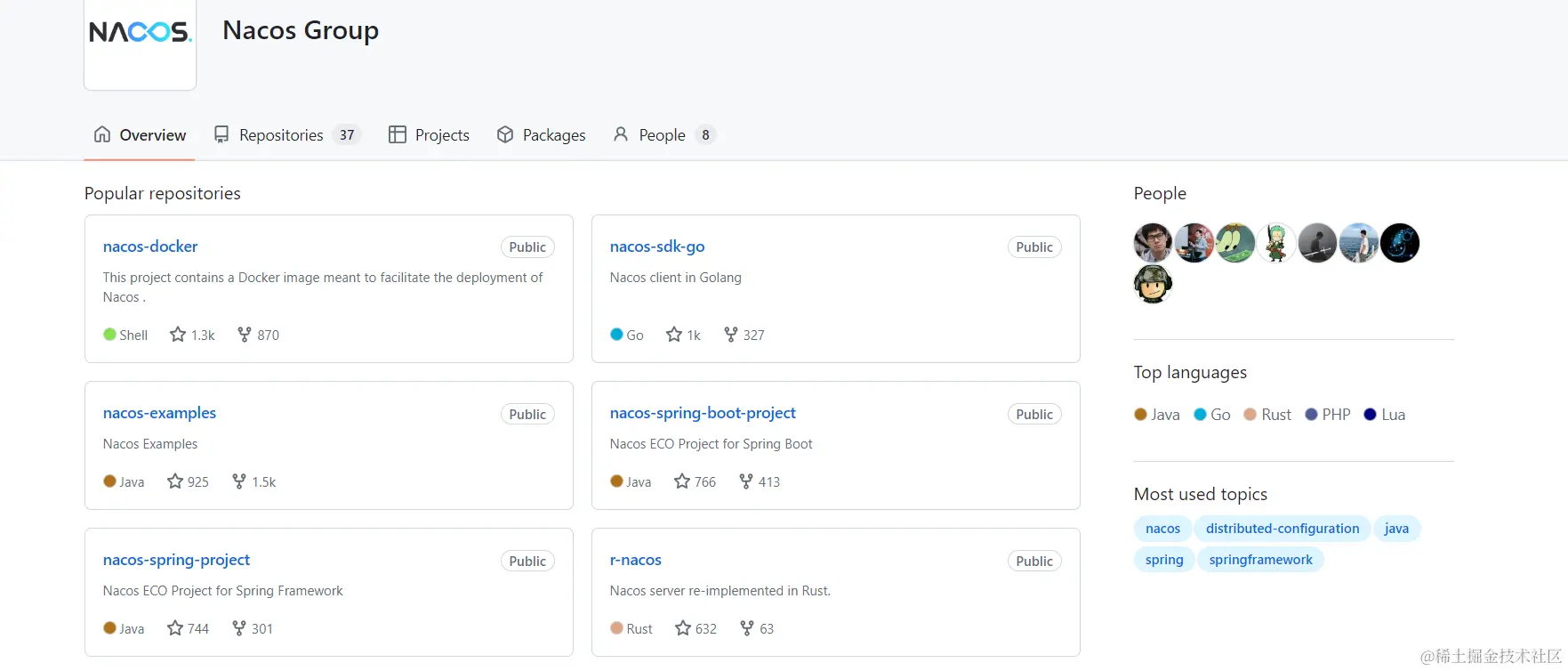Filter by Go in Top languages
This screenshot has width=1568, height=671.
pyautogui.click(x=1219, y=415)
